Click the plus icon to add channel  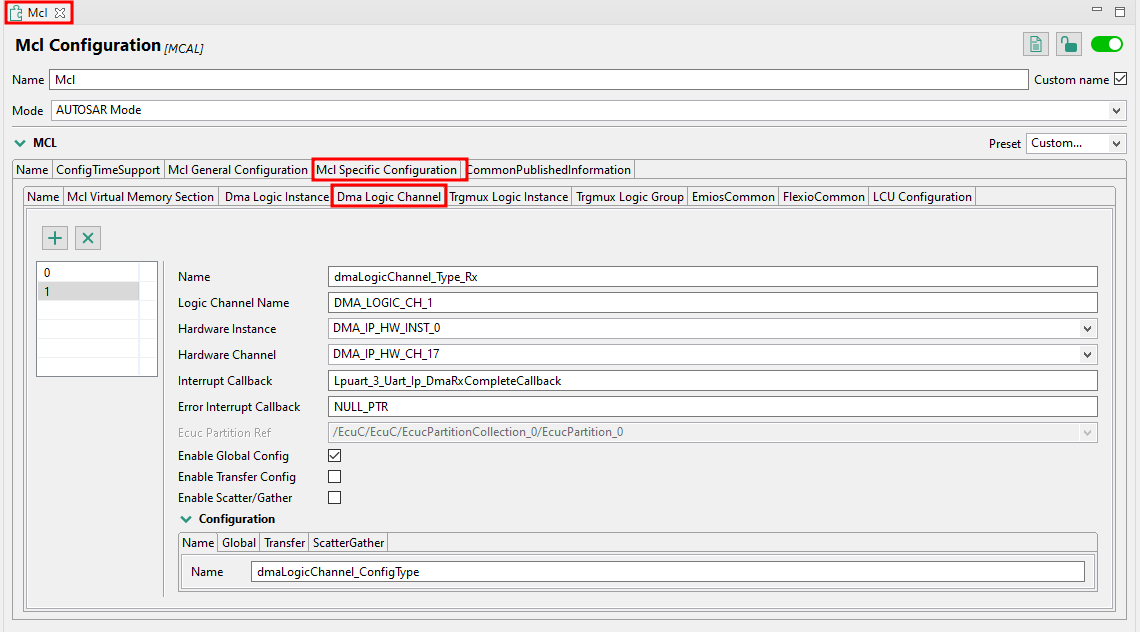[55, 237]
